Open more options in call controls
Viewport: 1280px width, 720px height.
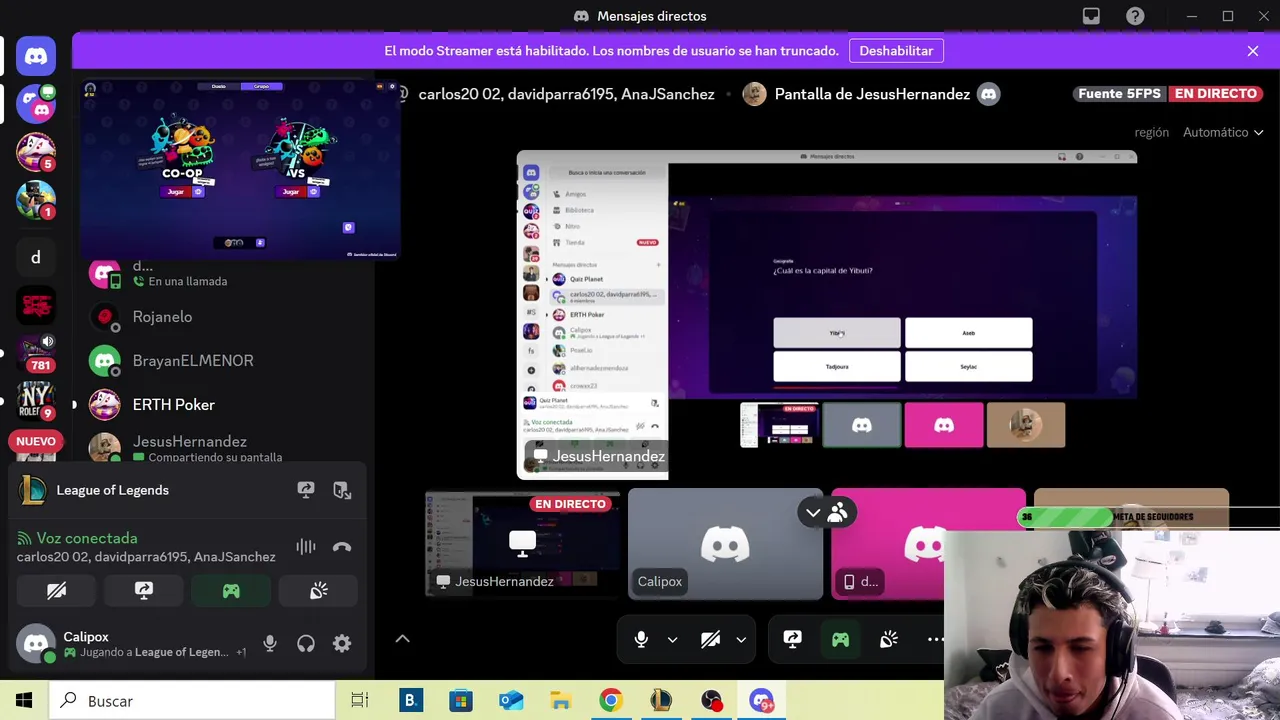tap(935, 639)
